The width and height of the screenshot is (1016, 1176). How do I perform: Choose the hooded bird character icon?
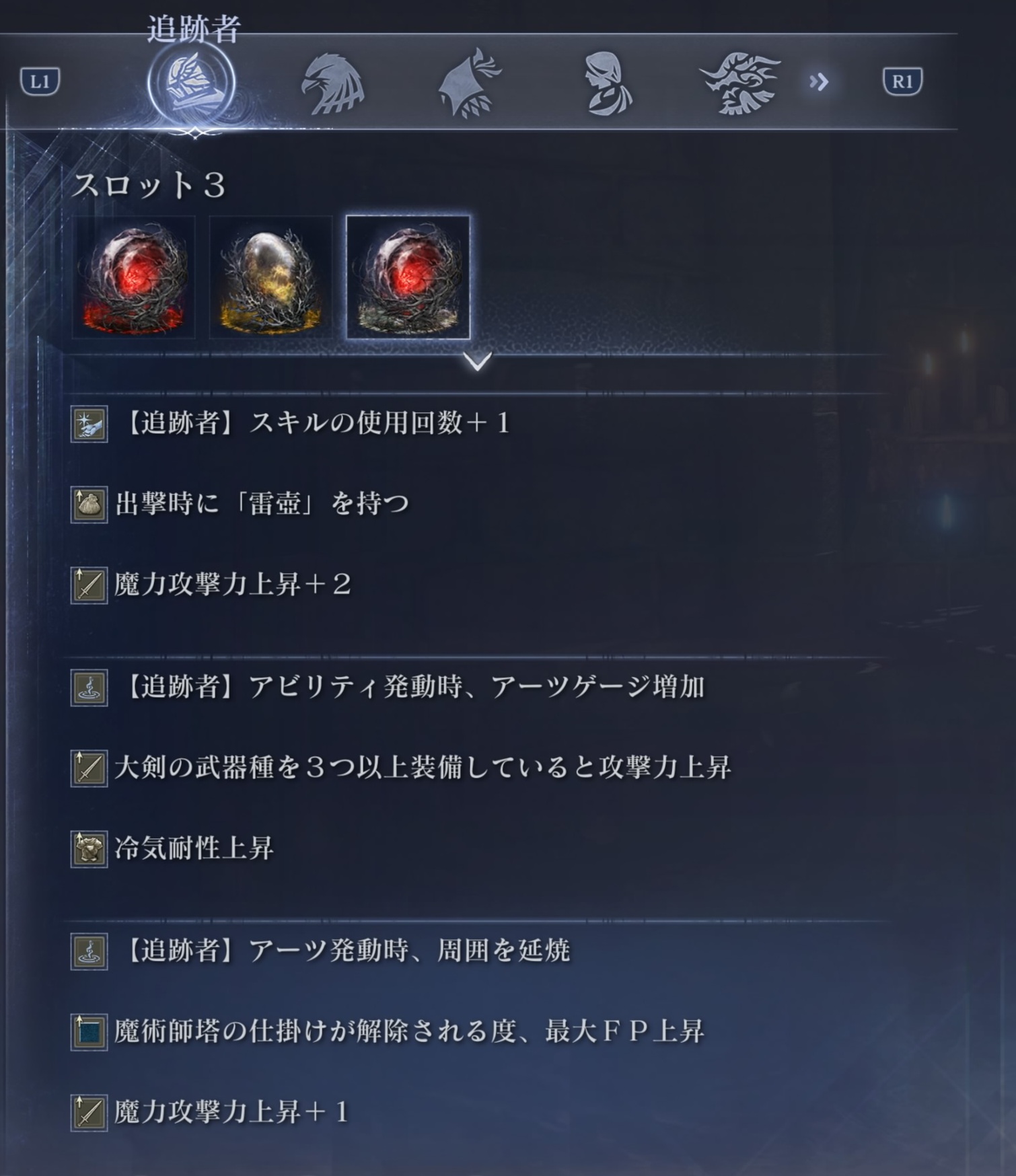(470, 83)
